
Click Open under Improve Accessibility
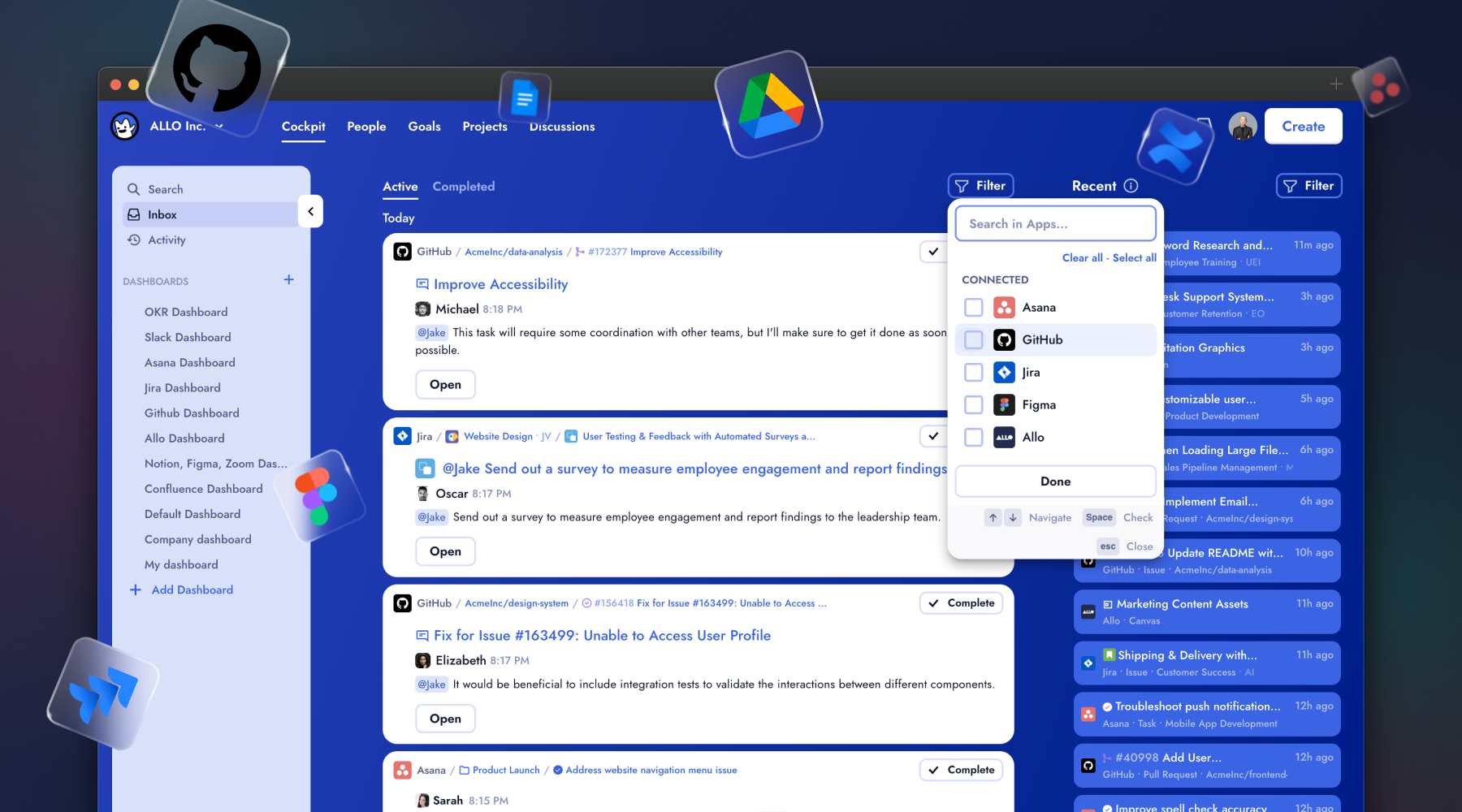(x=445, y=384)
